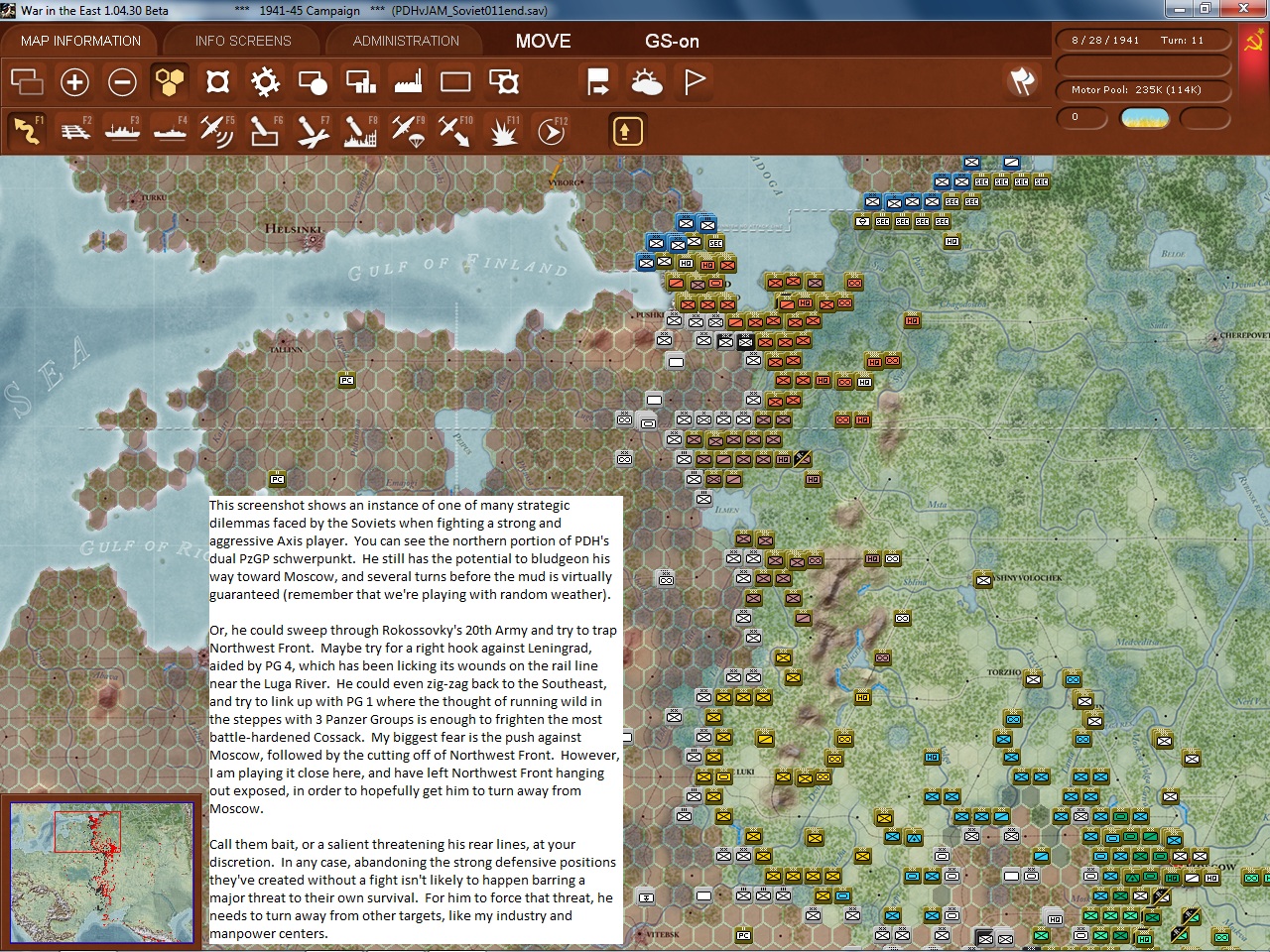
Task: Select Move mode (F1) icon
Action: (x=27, y=131)
